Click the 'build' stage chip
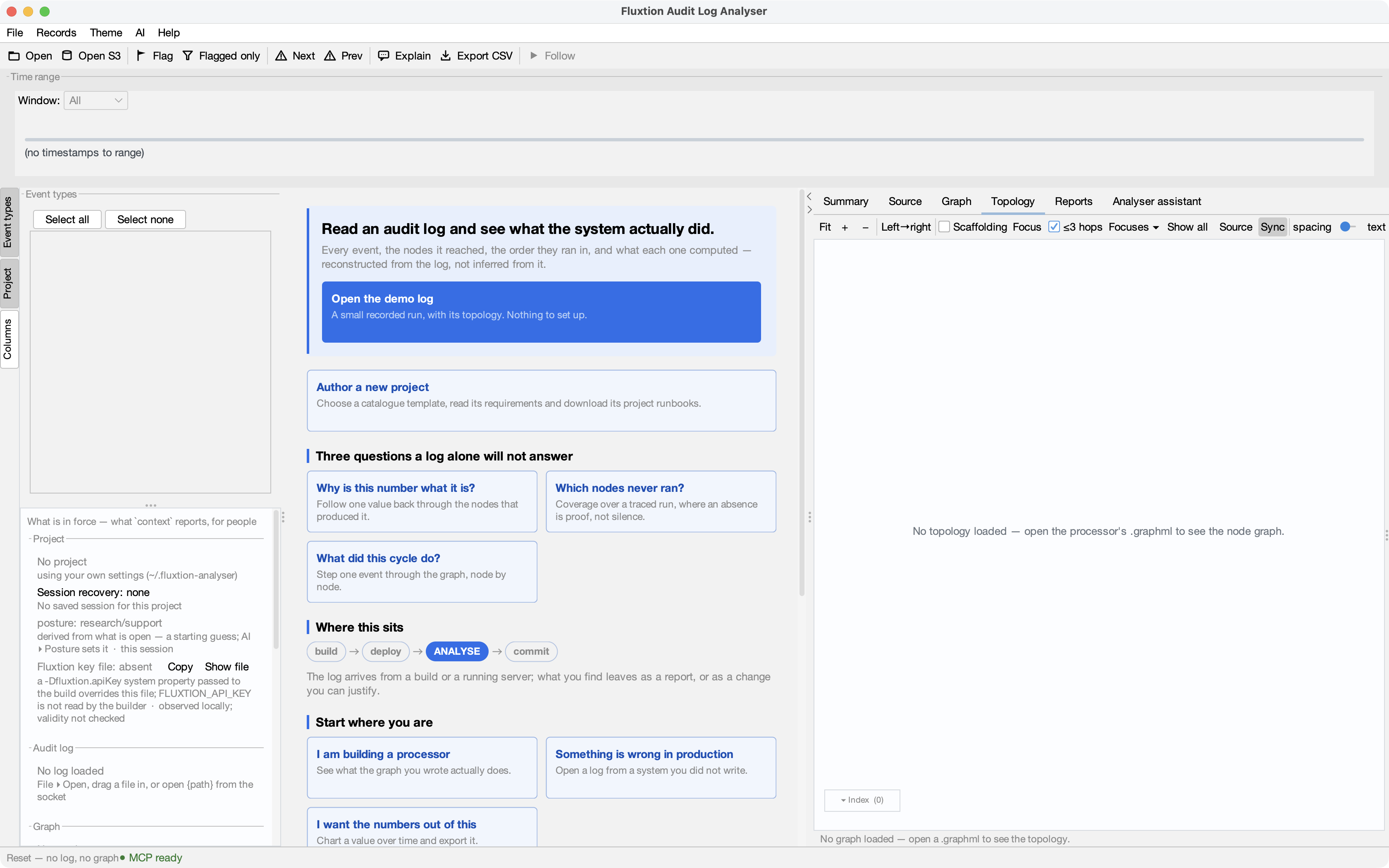 tap(326, 651)
